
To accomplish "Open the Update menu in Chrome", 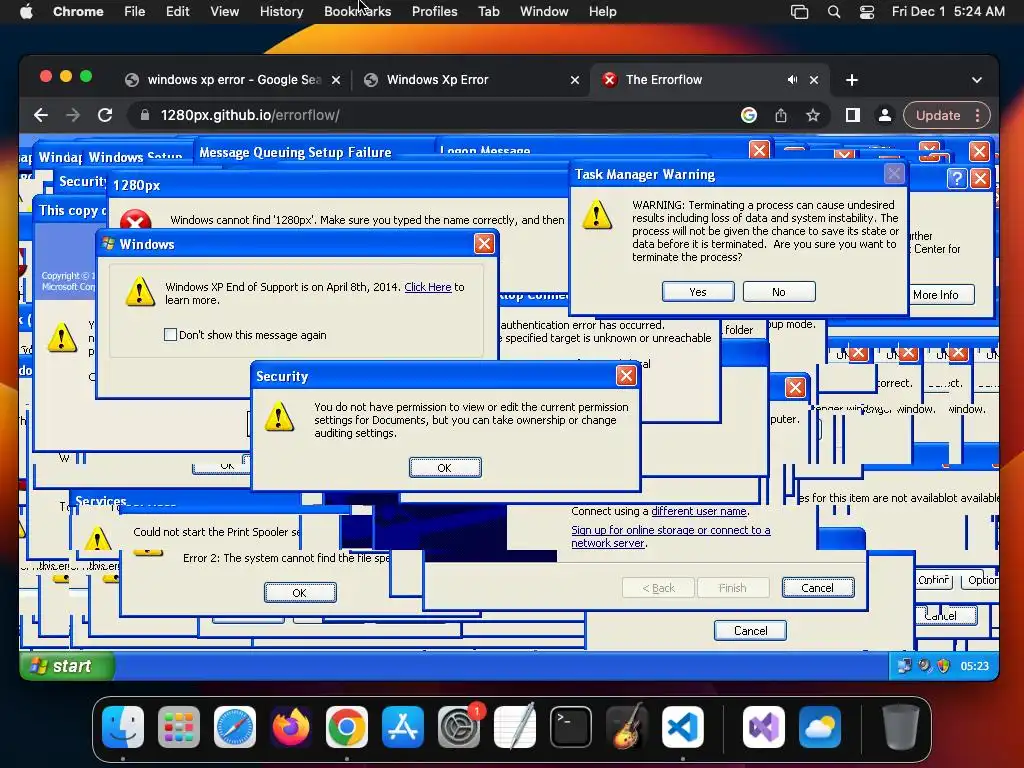I will [946, 116].
